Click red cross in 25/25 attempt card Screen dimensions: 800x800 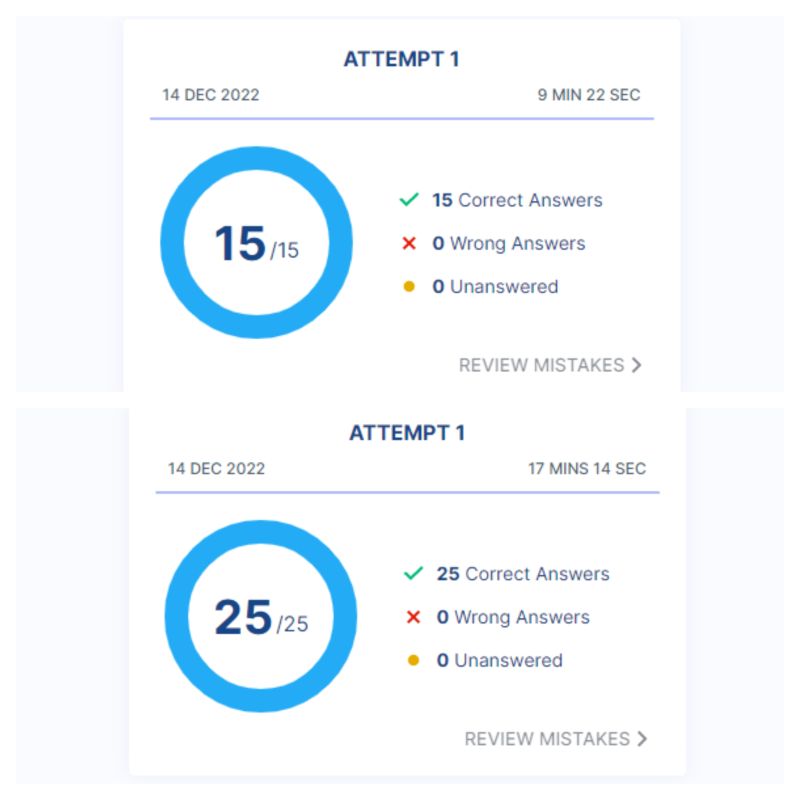[x=413, y=617]
